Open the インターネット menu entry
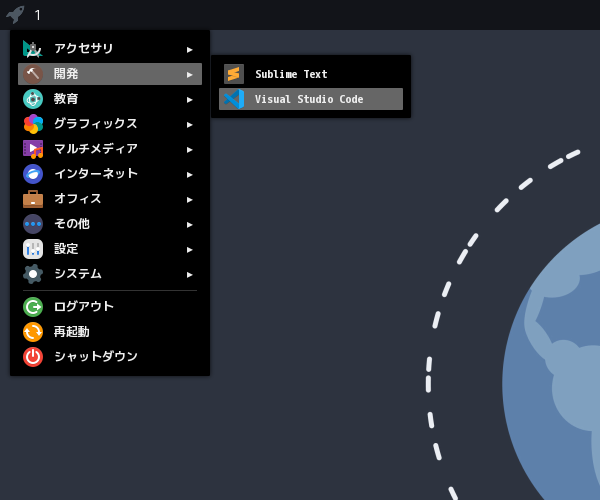This screenshot has width=600, height=500. pos(110,174)
